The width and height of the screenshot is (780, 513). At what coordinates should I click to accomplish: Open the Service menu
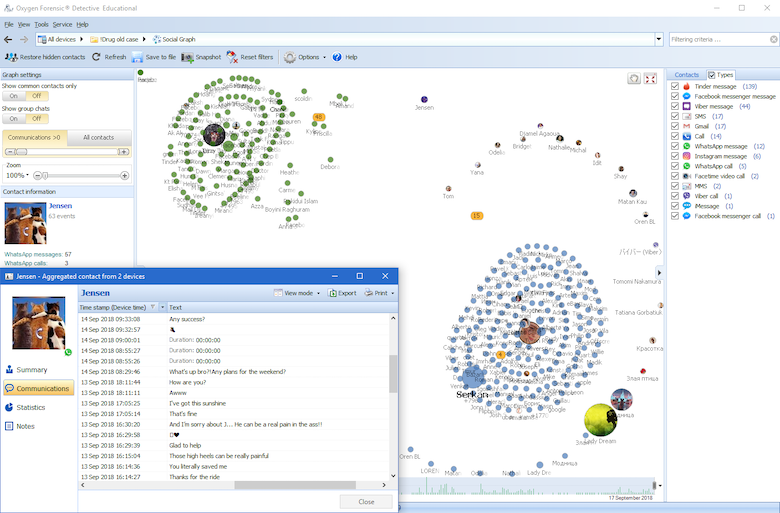pos(62,24)
